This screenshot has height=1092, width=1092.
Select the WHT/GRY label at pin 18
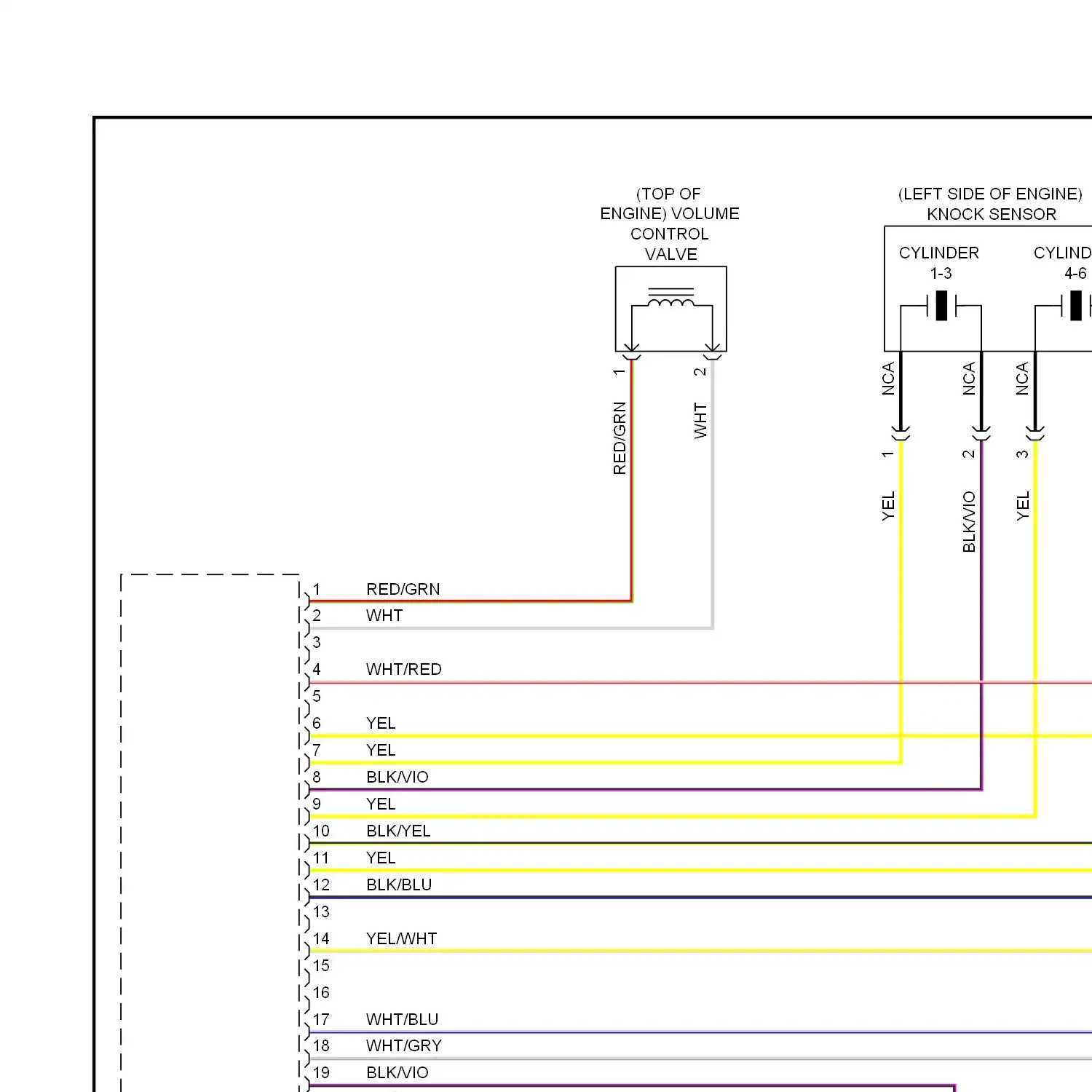click(x=403, y=1046)
